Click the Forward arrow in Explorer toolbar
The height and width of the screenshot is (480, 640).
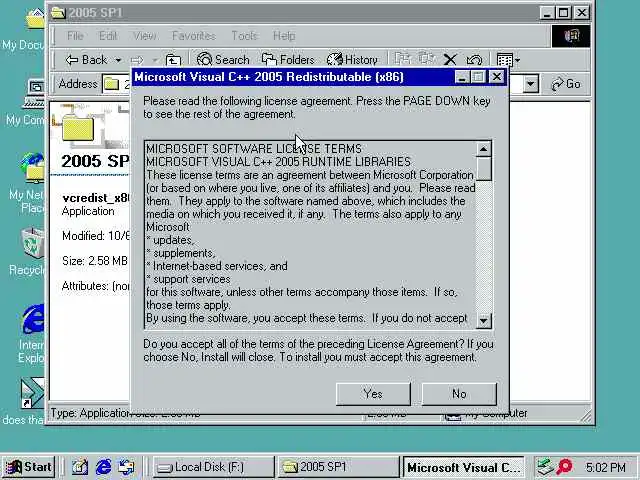click(138, 60)
